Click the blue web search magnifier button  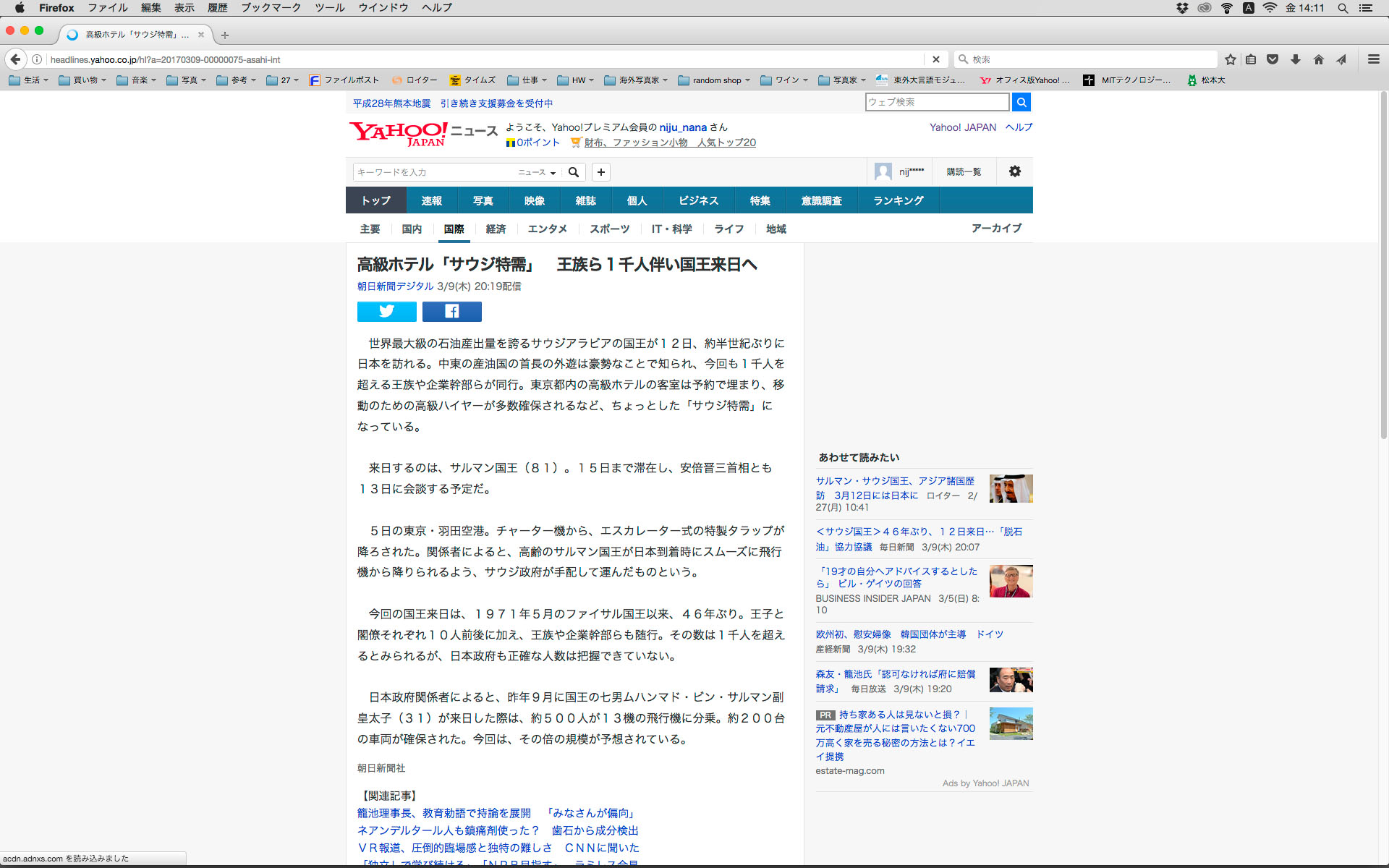pyautogui.click(x=1021, y=102)
